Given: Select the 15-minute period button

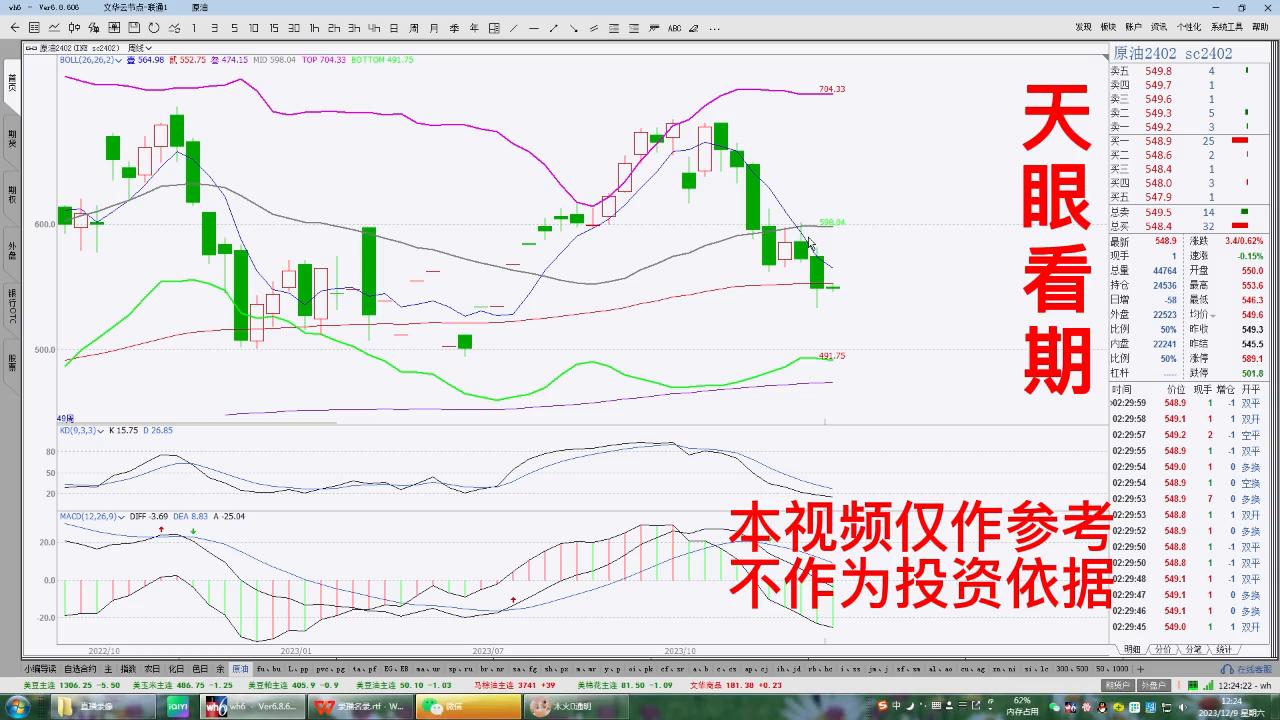Looking at the screenshot, I should (274, 28).
